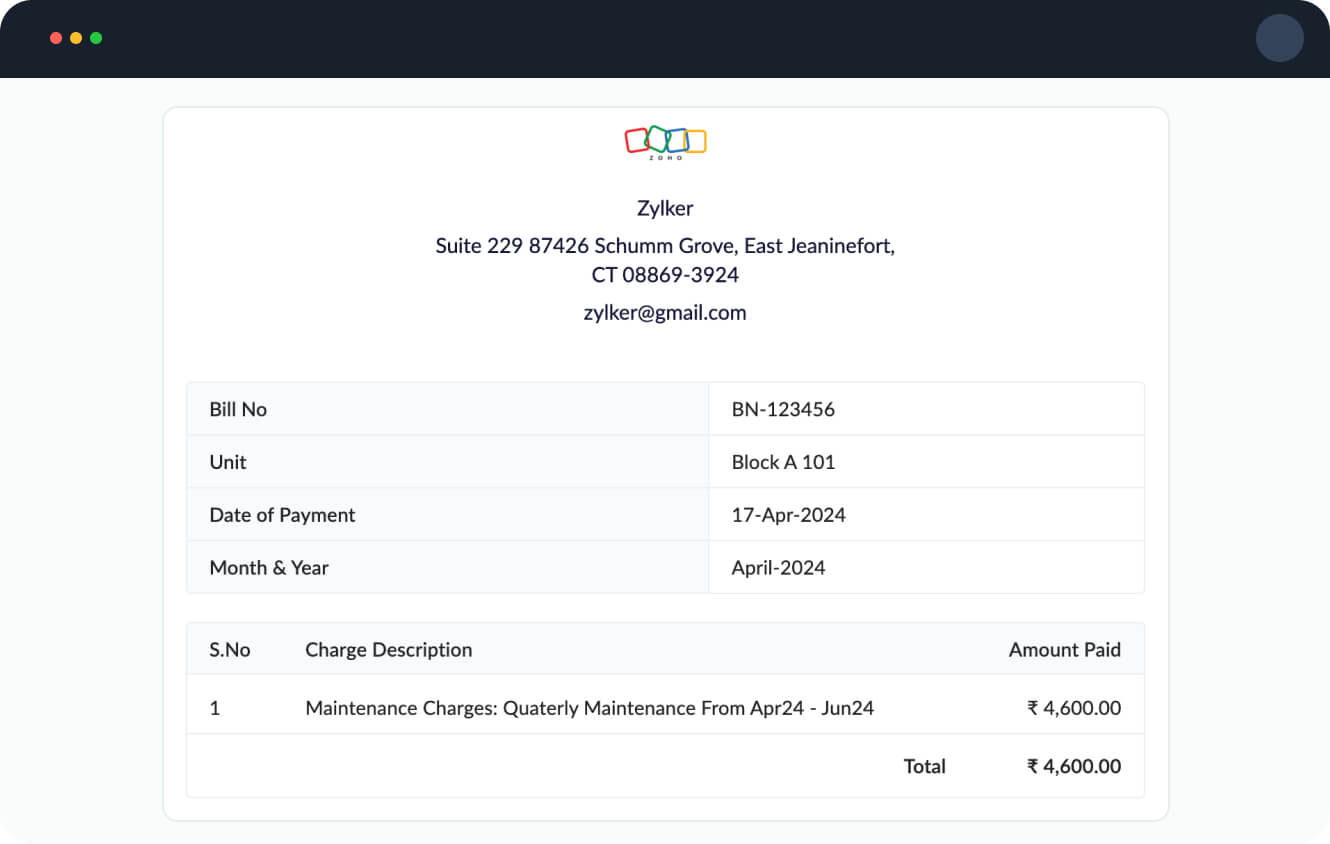Select the Total amount ₹ 4,600.00
The image size is (1330, 844).
pos(1074,766)
